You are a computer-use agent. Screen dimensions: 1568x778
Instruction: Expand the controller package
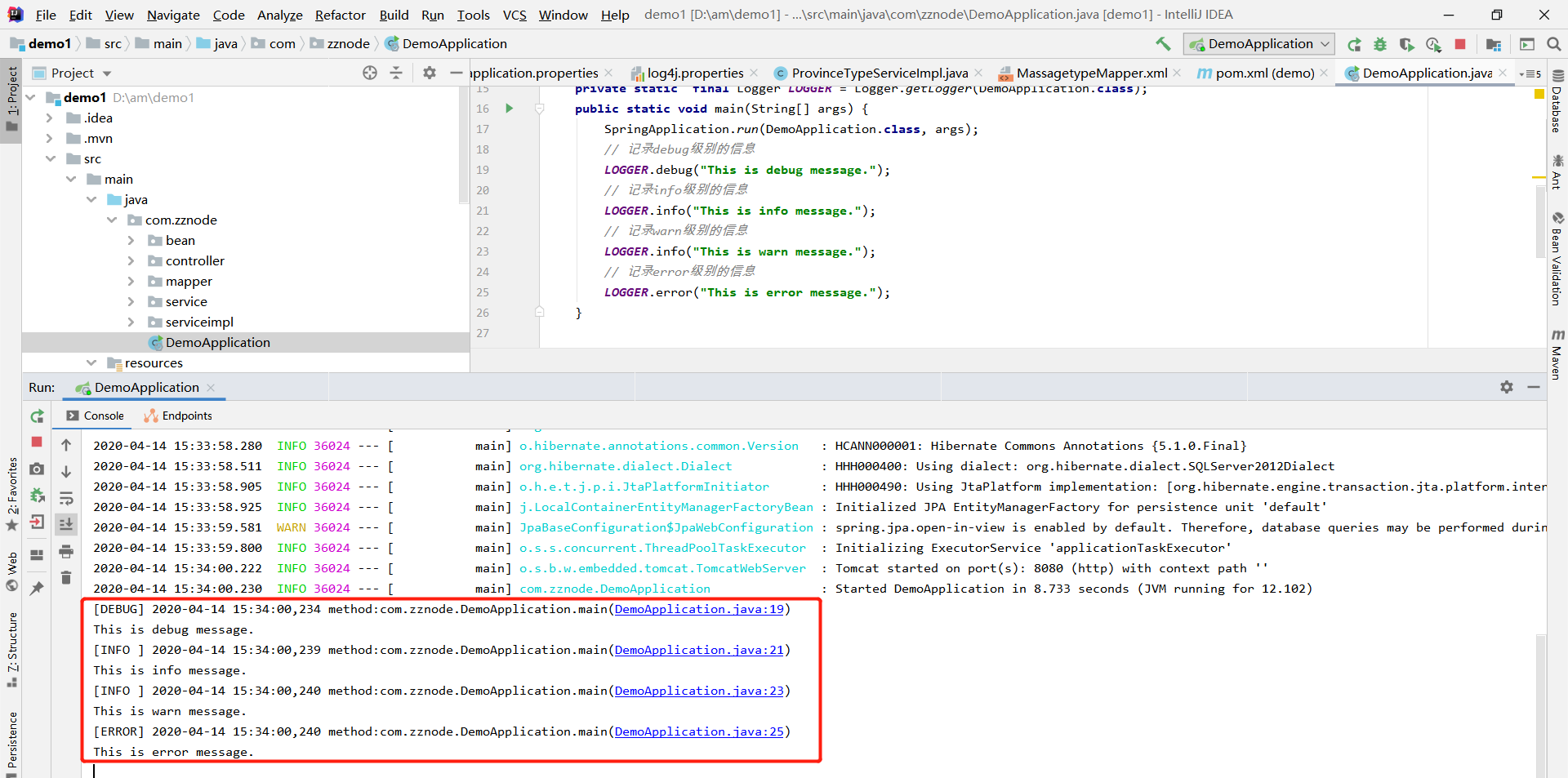(x=131, y=260)
